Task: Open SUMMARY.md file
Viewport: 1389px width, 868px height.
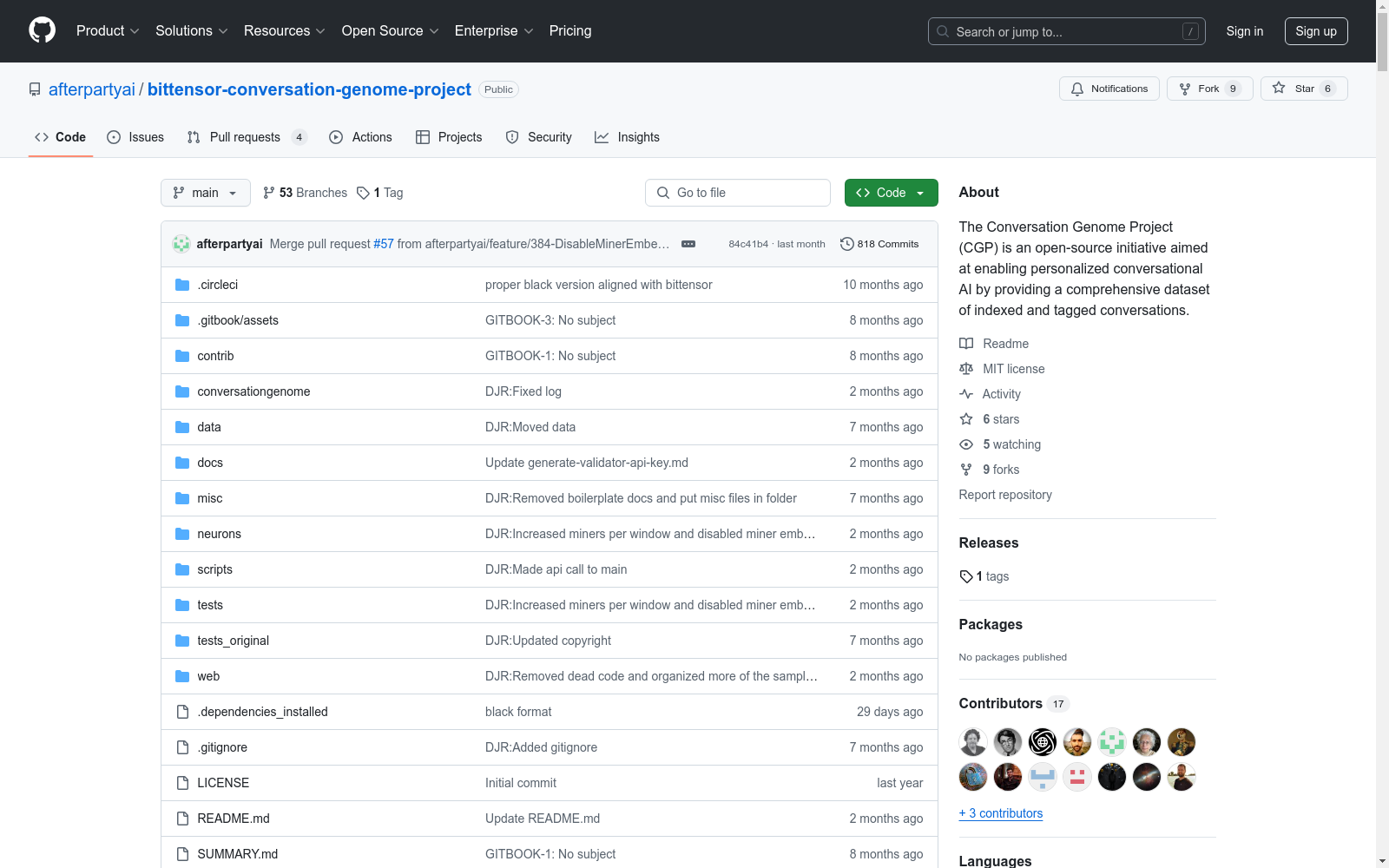Action: coord(238,854)
